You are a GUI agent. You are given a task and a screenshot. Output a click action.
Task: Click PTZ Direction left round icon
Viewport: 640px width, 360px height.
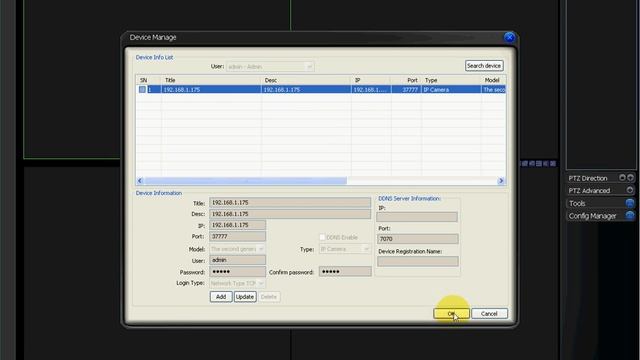click(x=622, y=178)
